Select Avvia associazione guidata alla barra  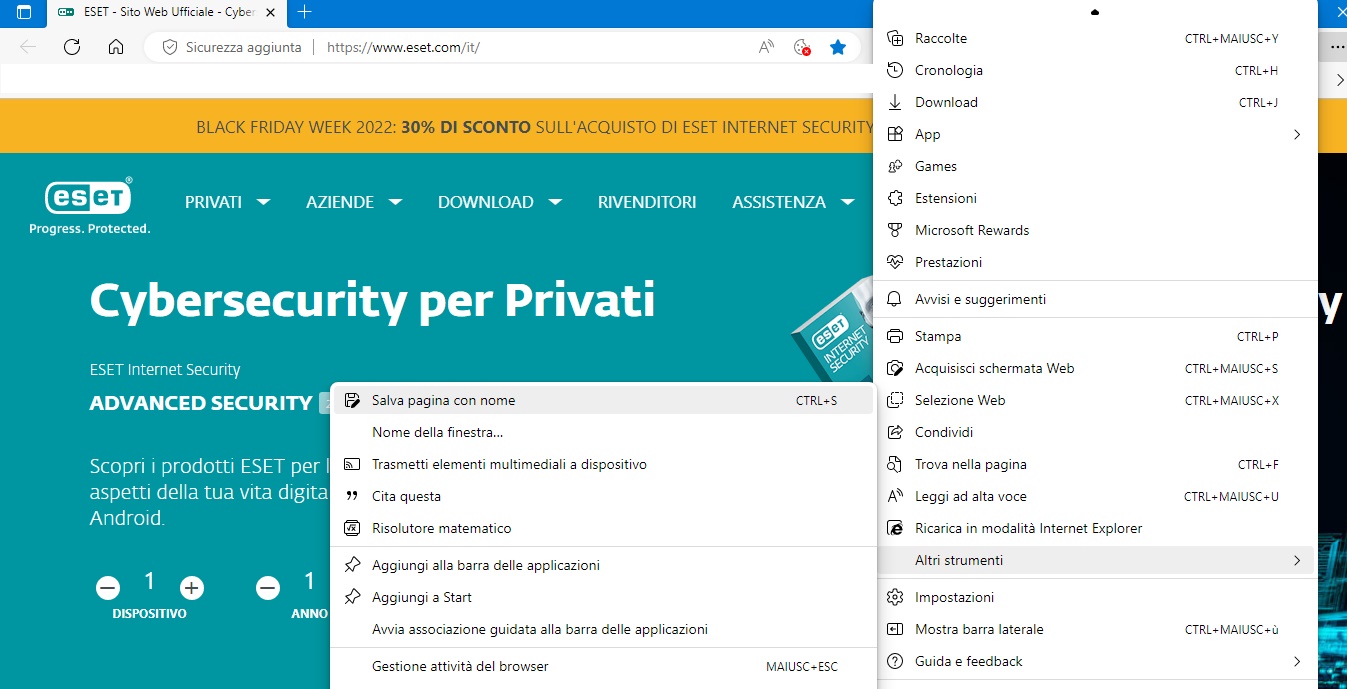603,629
